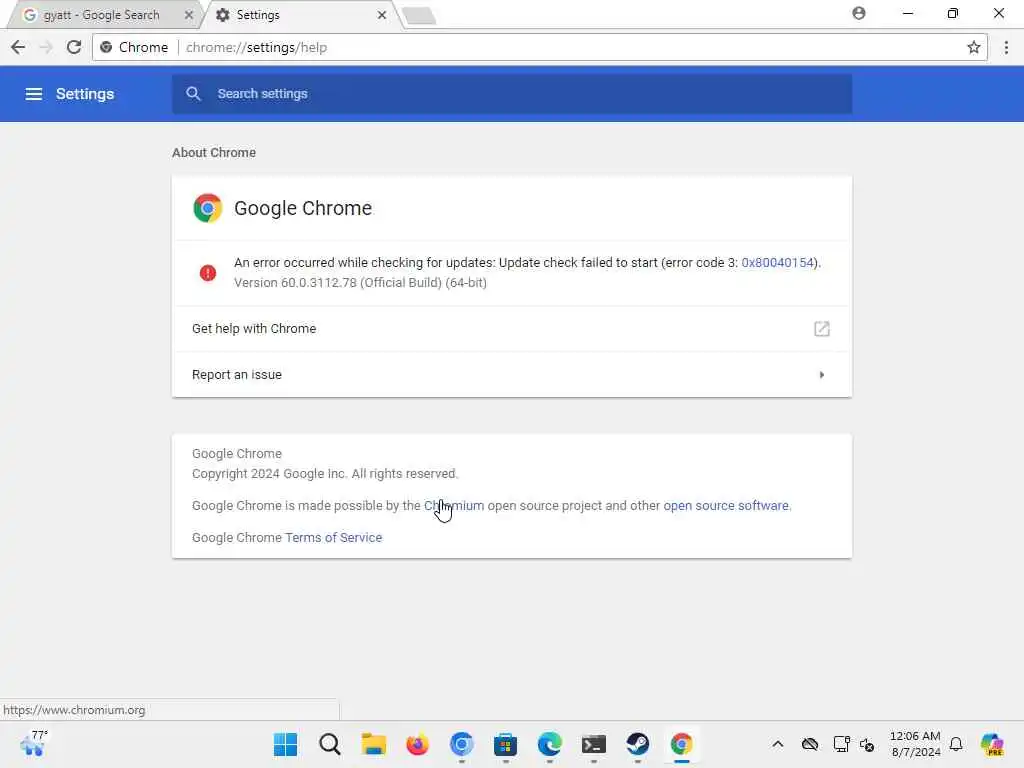
Task: Bookmark this page with the star icon
Action: click(x=973, y=47)
